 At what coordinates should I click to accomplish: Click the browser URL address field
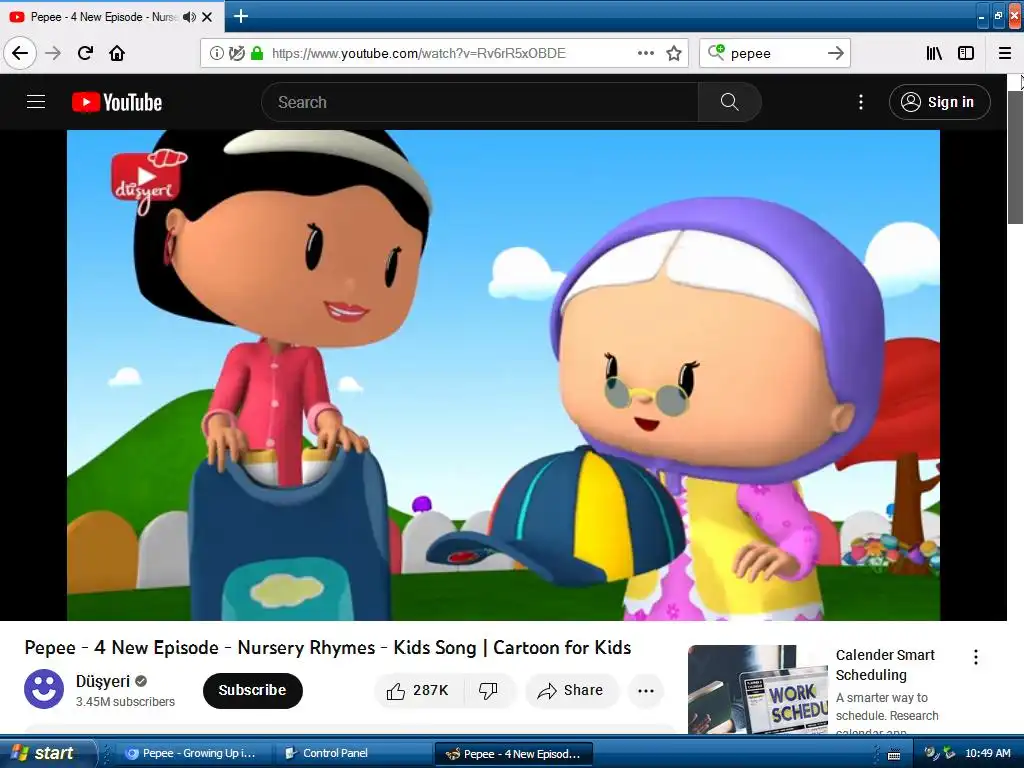(418, 53)
